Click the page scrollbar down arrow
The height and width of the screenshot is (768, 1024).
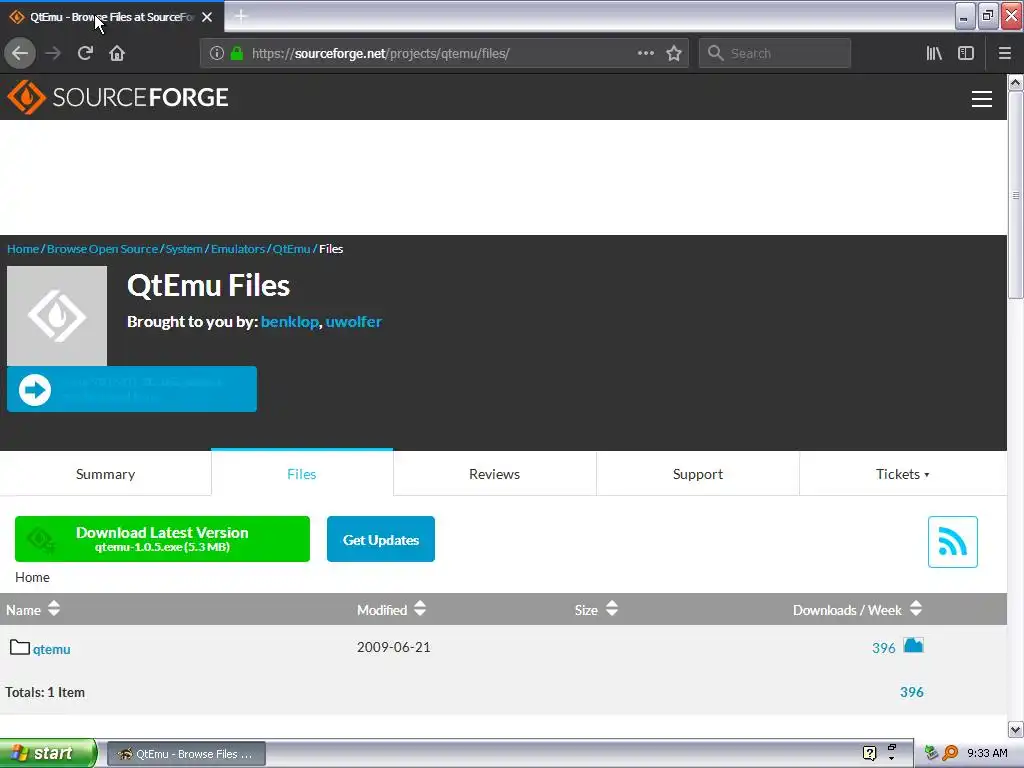click(x=1016, y=729)
